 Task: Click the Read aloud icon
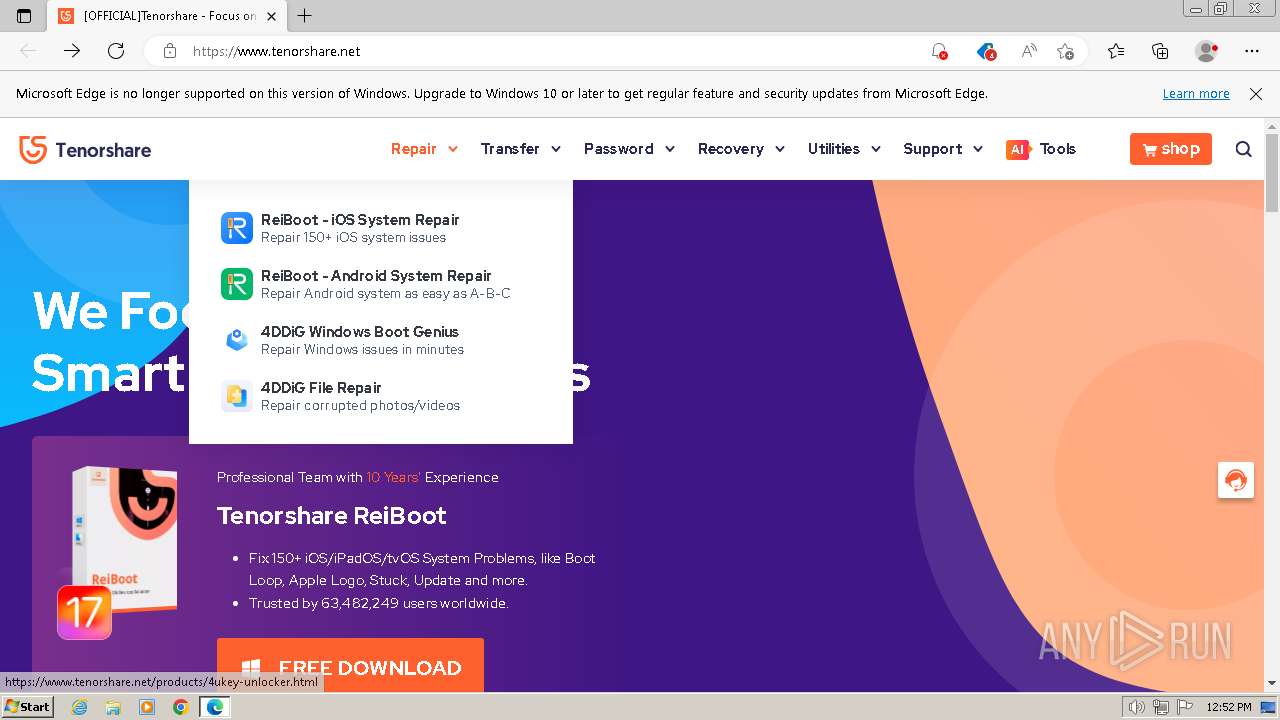click(x=1028, y=51)
